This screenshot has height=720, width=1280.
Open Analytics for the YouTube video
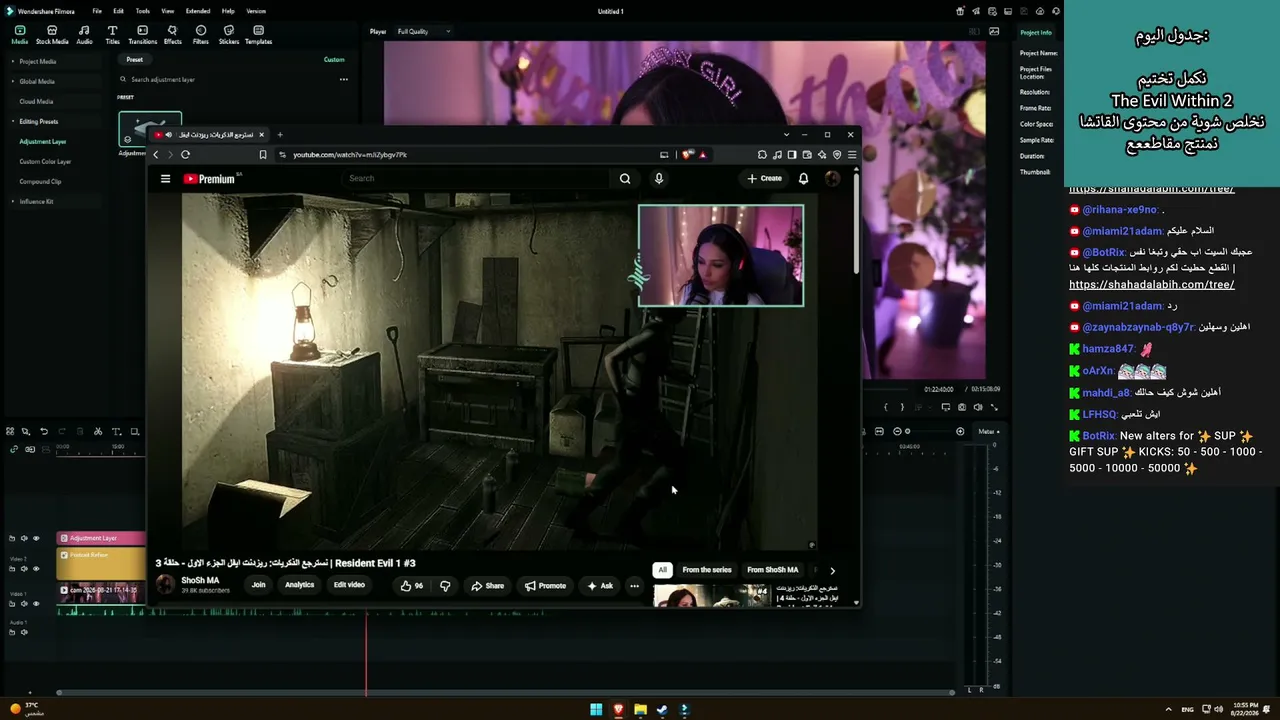pyautogui.click(x=299, y=585)
